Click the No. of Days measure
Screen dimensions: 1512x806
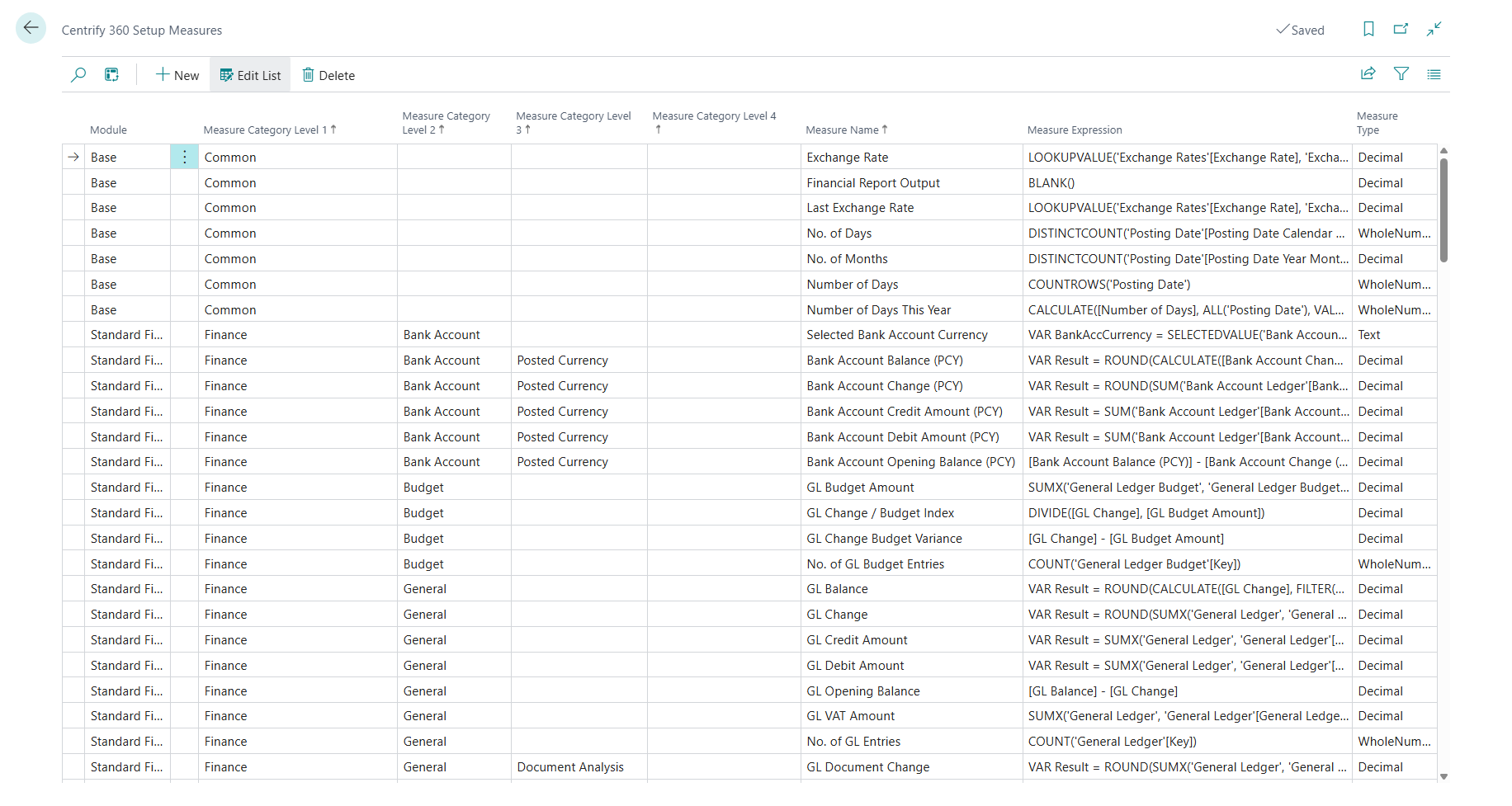[x=912, y=233]
